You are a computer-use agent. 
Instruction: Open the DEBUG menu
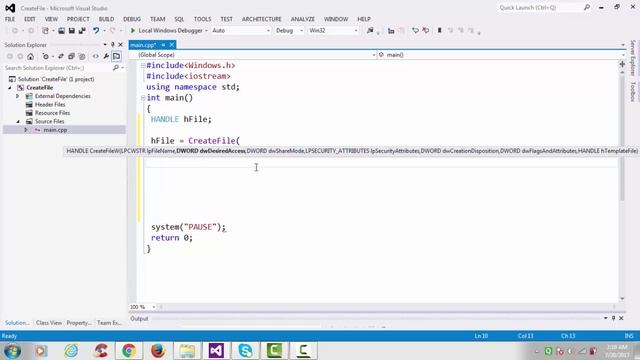pyautogui.click(x=132, y=19)
